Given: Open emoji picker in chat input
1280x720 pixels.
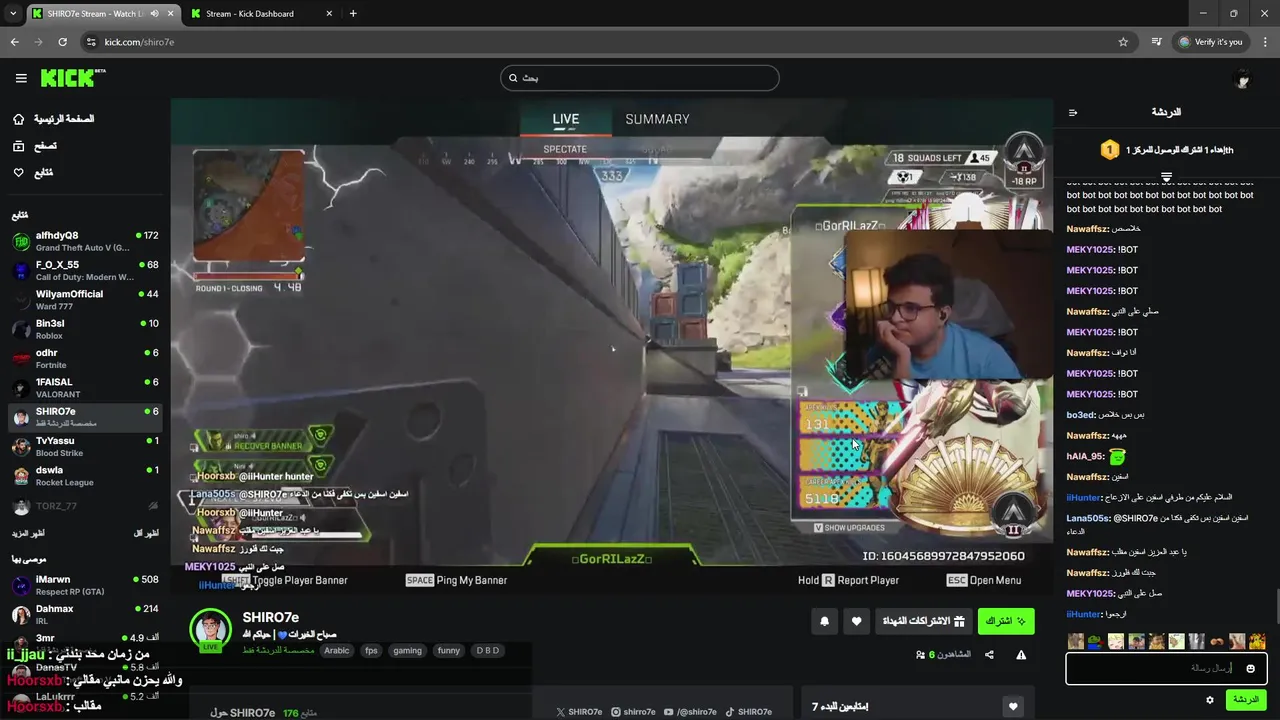Looking at the screenshot, I should point(1251,668).
